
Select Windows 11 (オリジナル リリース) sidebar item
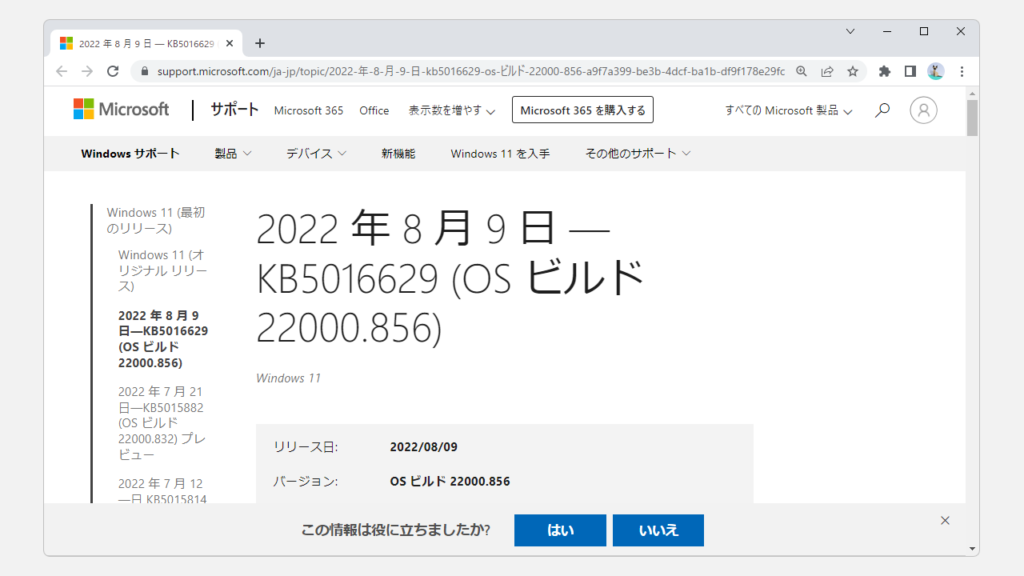[162, 270]
